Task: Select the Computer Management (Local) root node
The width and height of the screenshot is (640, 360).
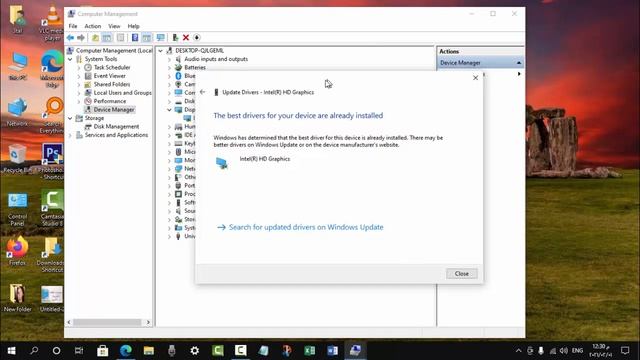Action: [x=114, y=51]
